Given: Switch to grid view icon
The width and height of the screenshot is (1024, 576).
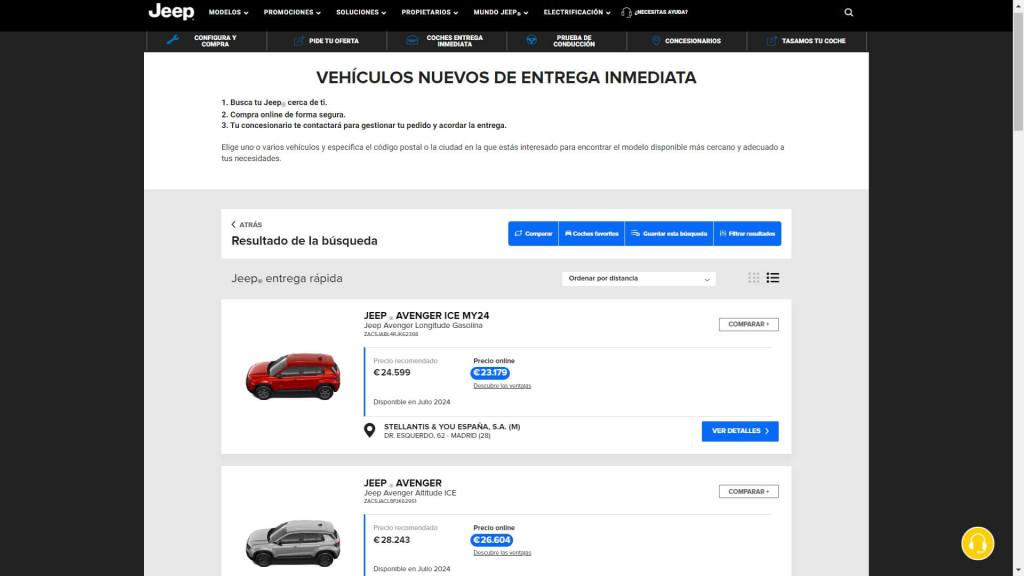Looking at the screenshot, I should pos(754,278).
